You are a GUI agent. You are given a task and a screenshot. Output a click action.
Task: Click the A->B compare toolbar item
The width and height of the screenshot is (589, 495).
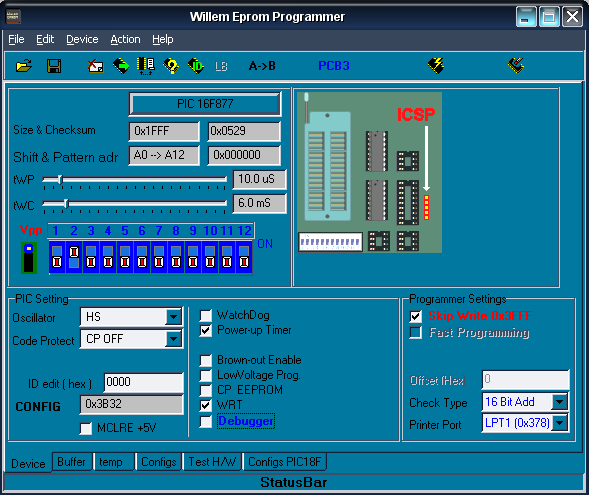(x=262, y=66)
